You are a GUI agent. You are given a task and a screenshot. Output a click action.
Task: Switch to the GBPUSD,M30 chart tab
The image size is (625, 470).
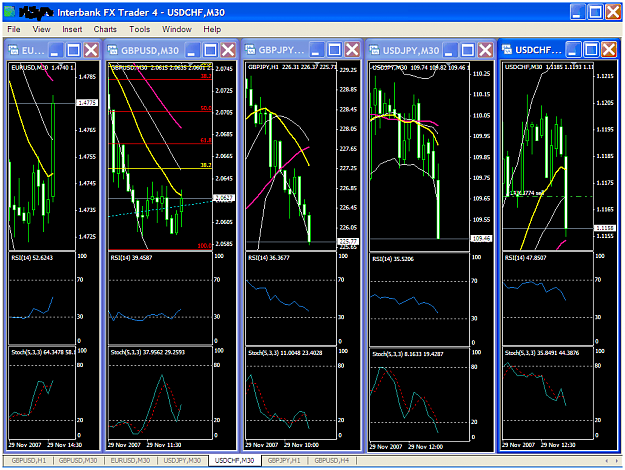click(78, 460)
